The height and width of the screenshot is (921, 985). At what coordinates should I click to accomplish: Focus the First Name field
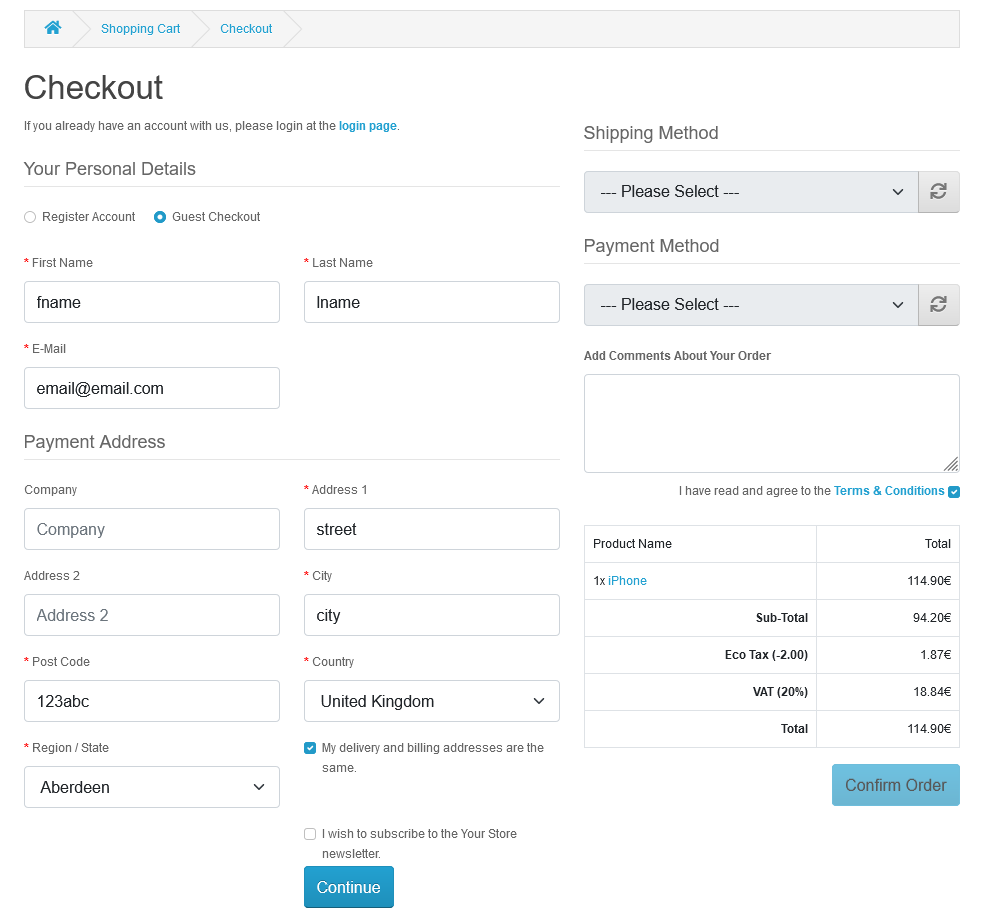tap(151, 302)
